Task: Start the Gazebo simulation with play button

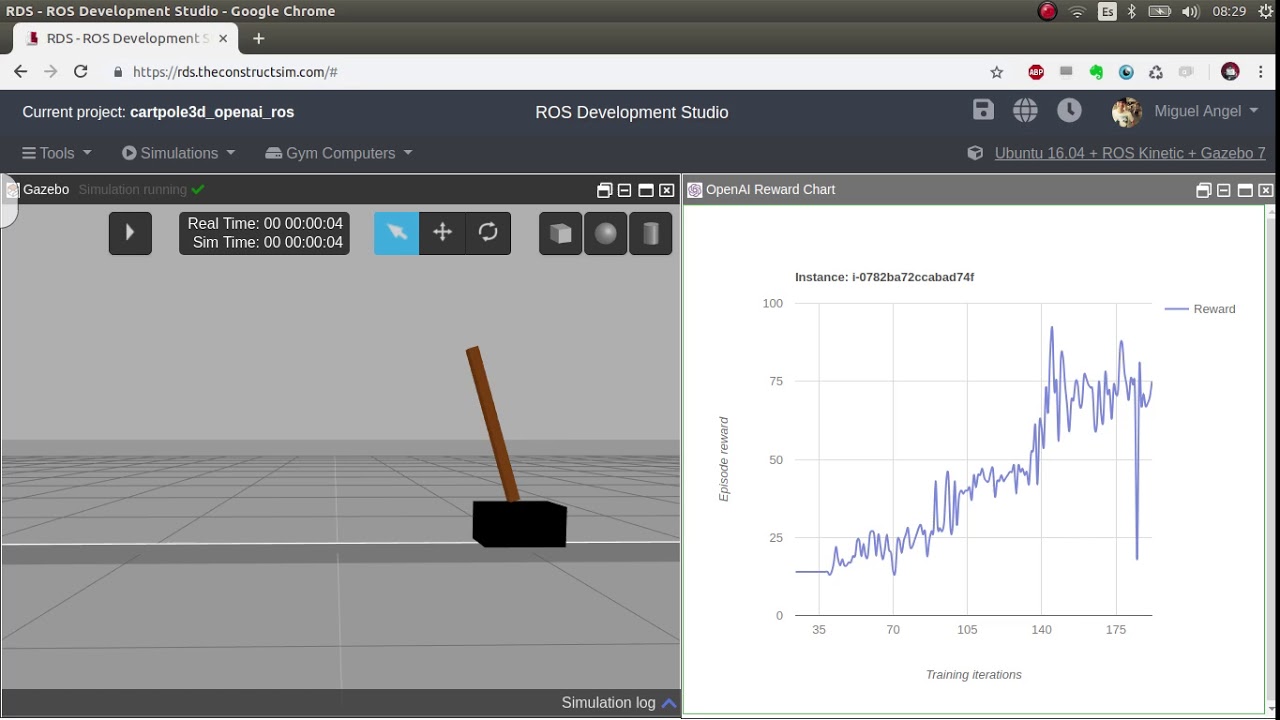Action: (130, 233)
